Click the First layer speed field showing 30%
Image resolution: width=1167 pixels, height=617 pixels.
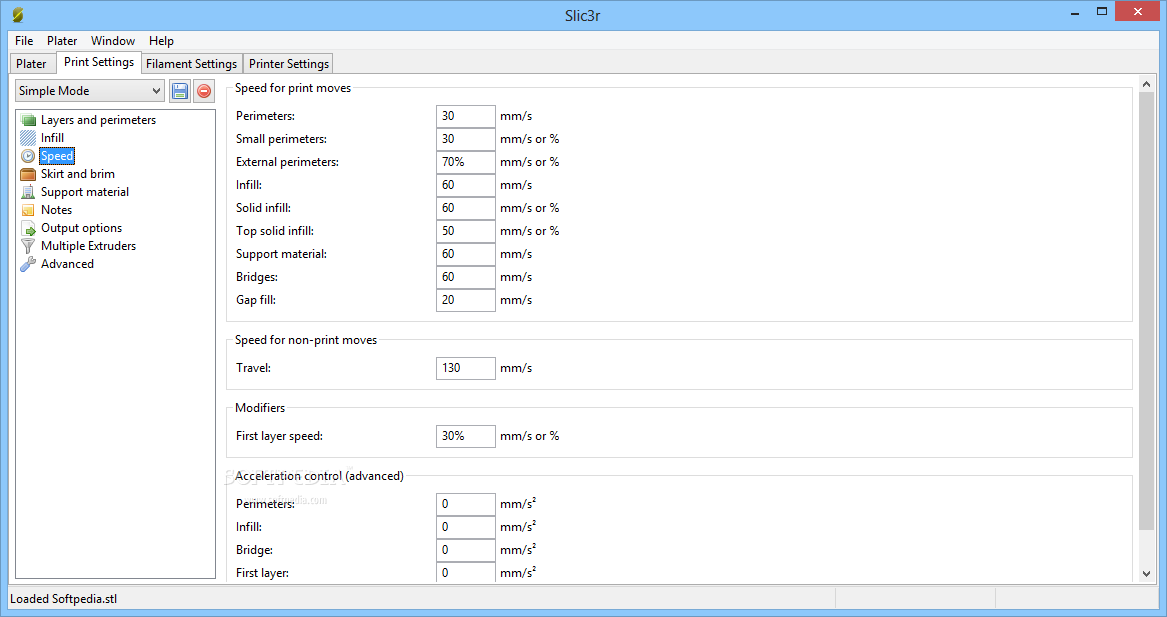(x=465, y=436)
